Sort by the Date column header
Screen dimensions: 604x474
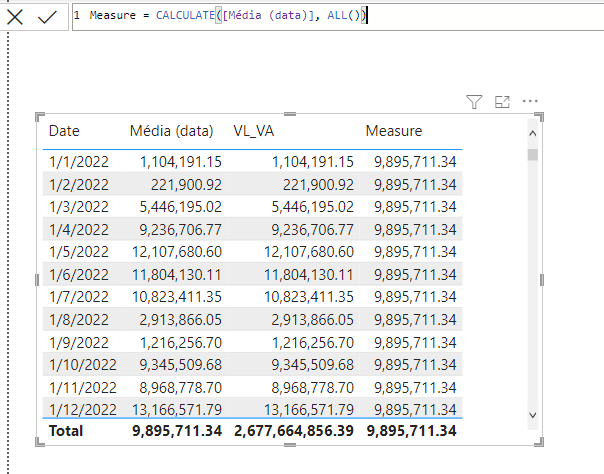pyautogui.click(x=64, y=131)
